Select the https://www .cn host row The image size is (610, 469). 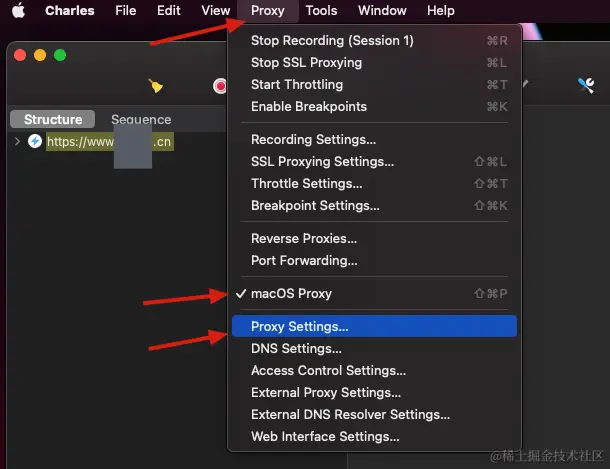pyautogui.click(x=110, y=142)
